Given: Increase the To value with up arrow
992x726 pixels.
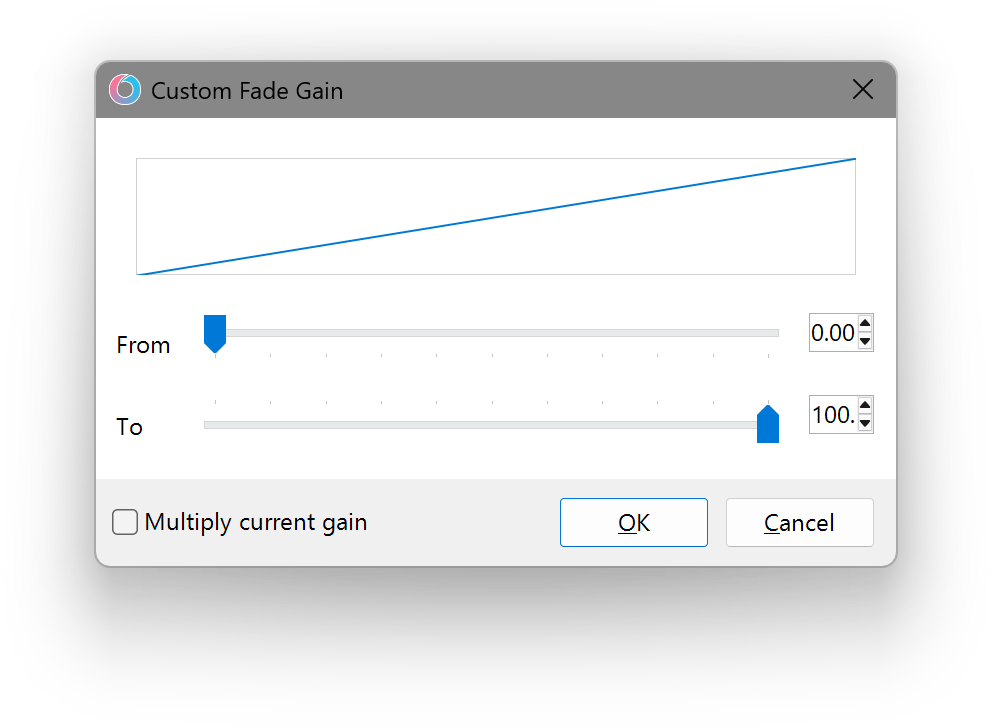Looking at the screenshot, I should (x=865, y=406).
